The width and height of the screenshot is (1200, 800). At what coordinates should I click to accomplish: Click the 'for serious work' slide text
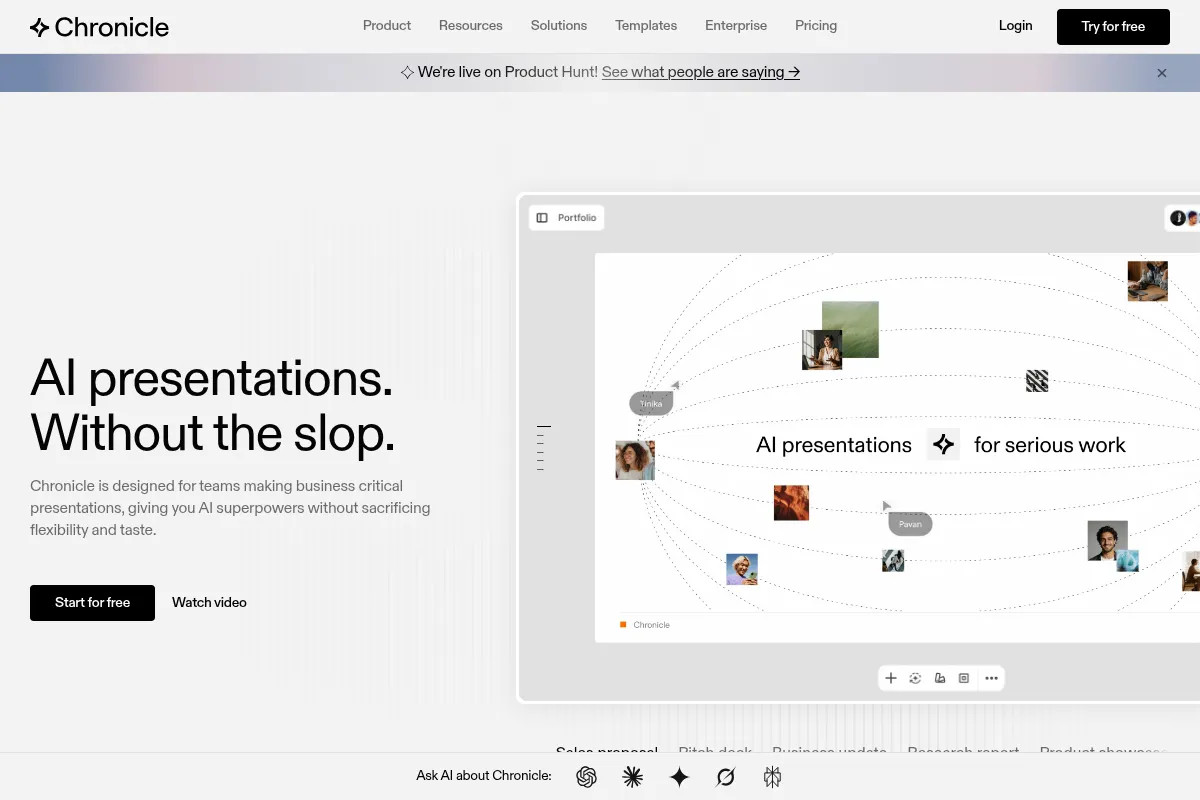point(1050,445)
